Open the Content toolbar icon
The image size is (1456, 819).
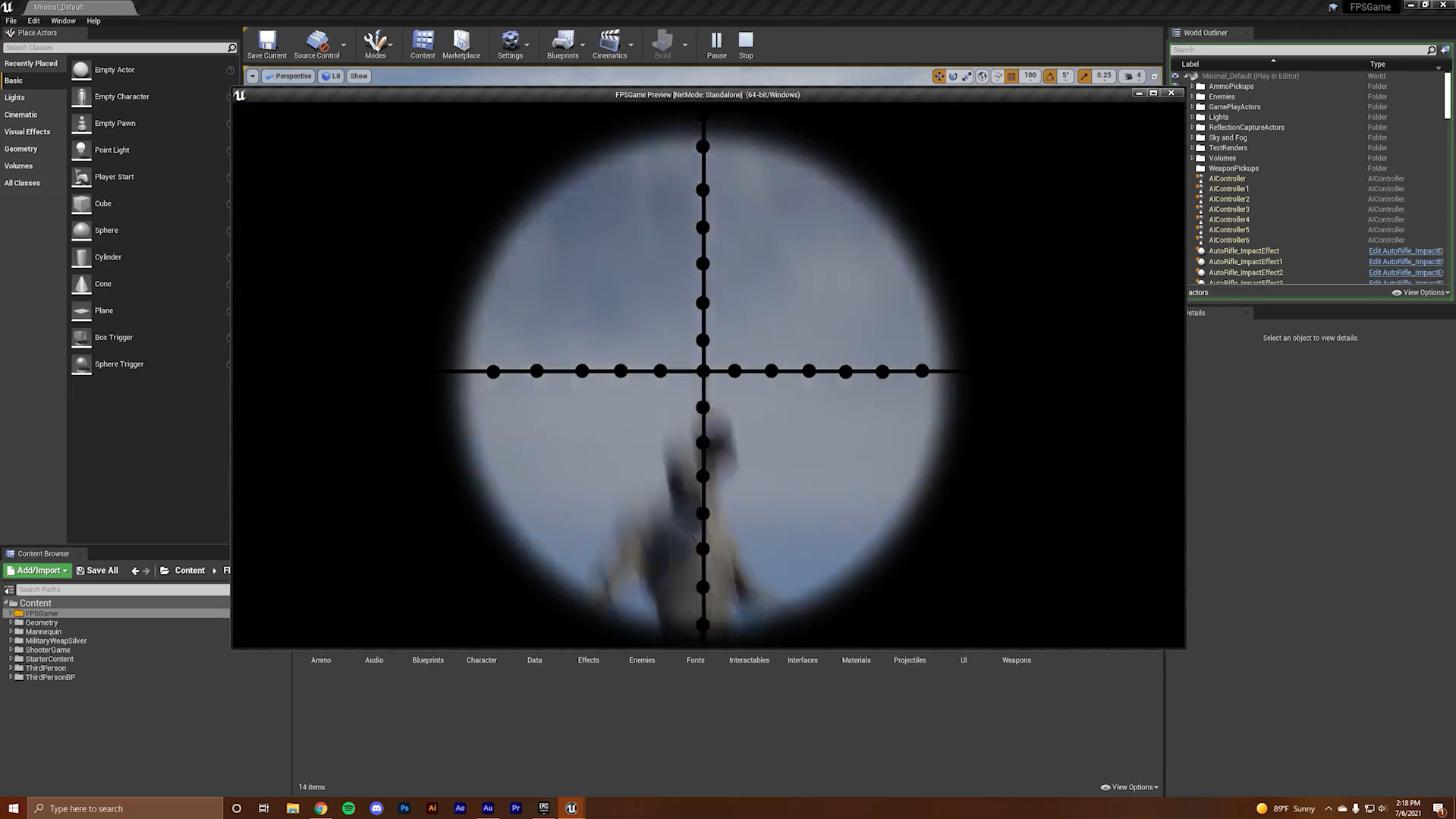[423, 44]
